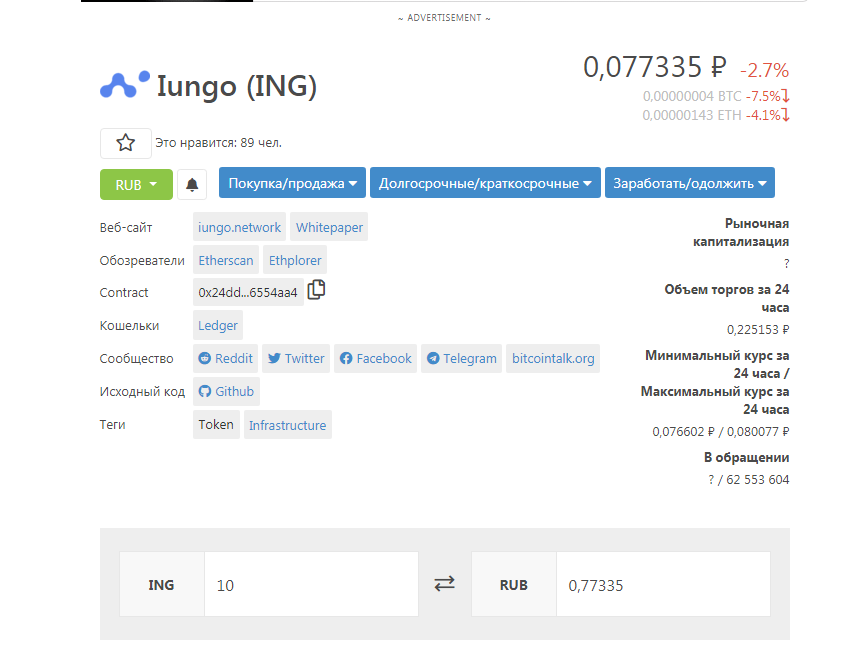Click the favorite star icon
The height and width of the screenshot is (647, 860).
pyautogui.click(x=126, y=143)
